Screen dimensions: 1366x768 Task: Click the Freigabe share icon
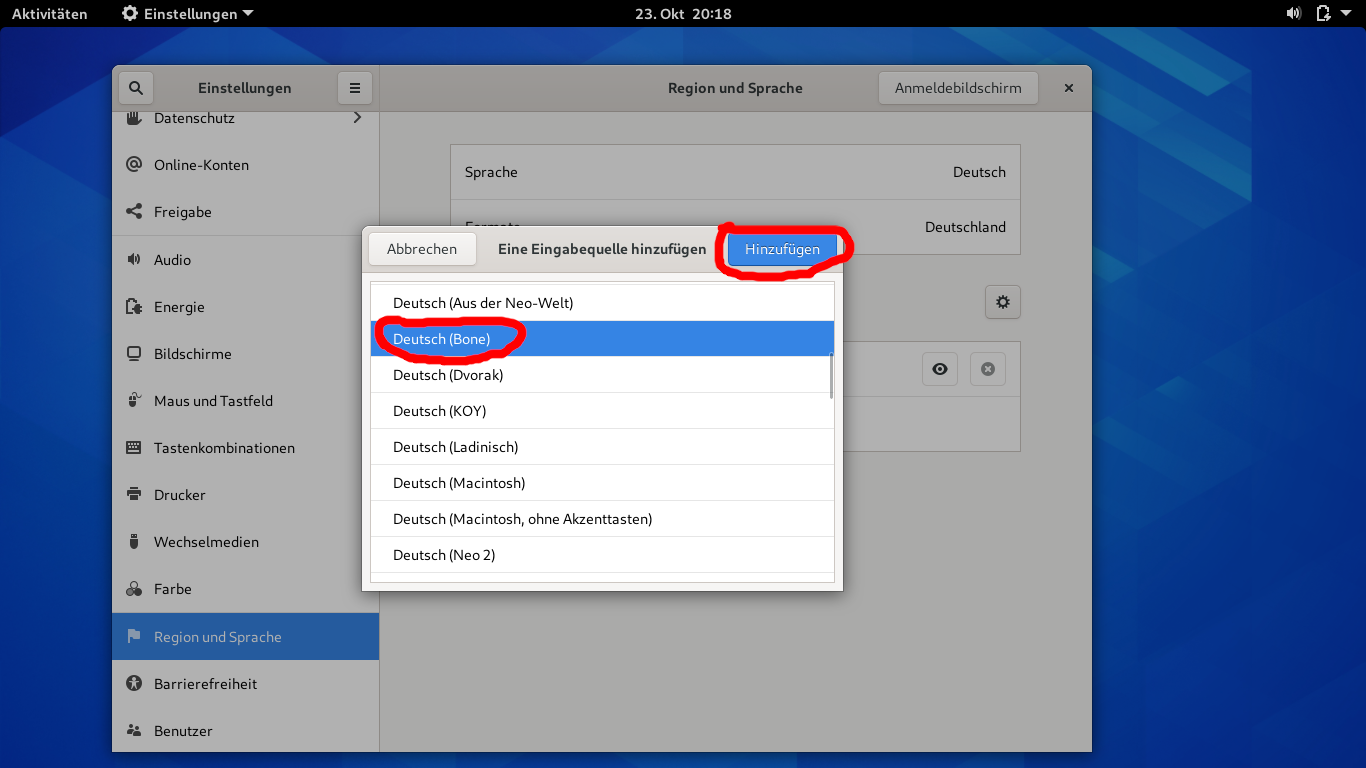click(x=134, y=212)
